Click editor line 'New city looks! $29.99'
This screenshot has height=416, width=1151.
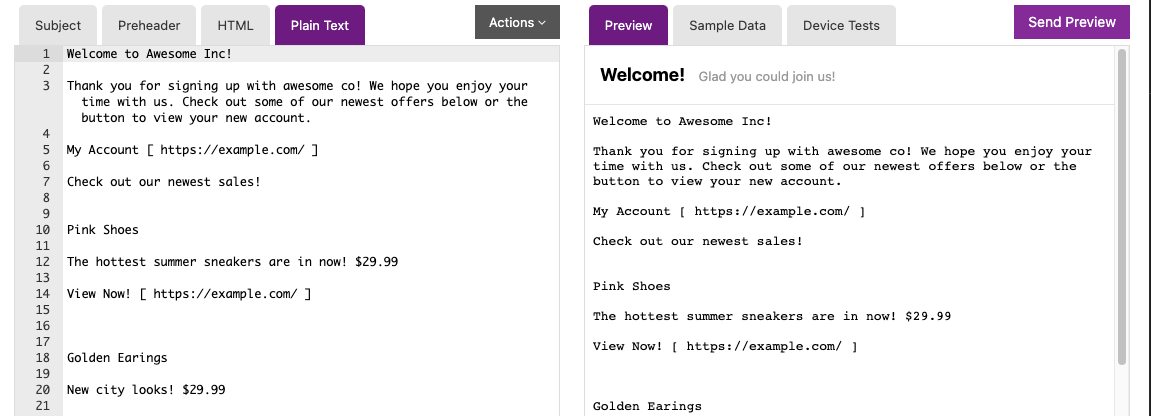[x=146, y=390]
